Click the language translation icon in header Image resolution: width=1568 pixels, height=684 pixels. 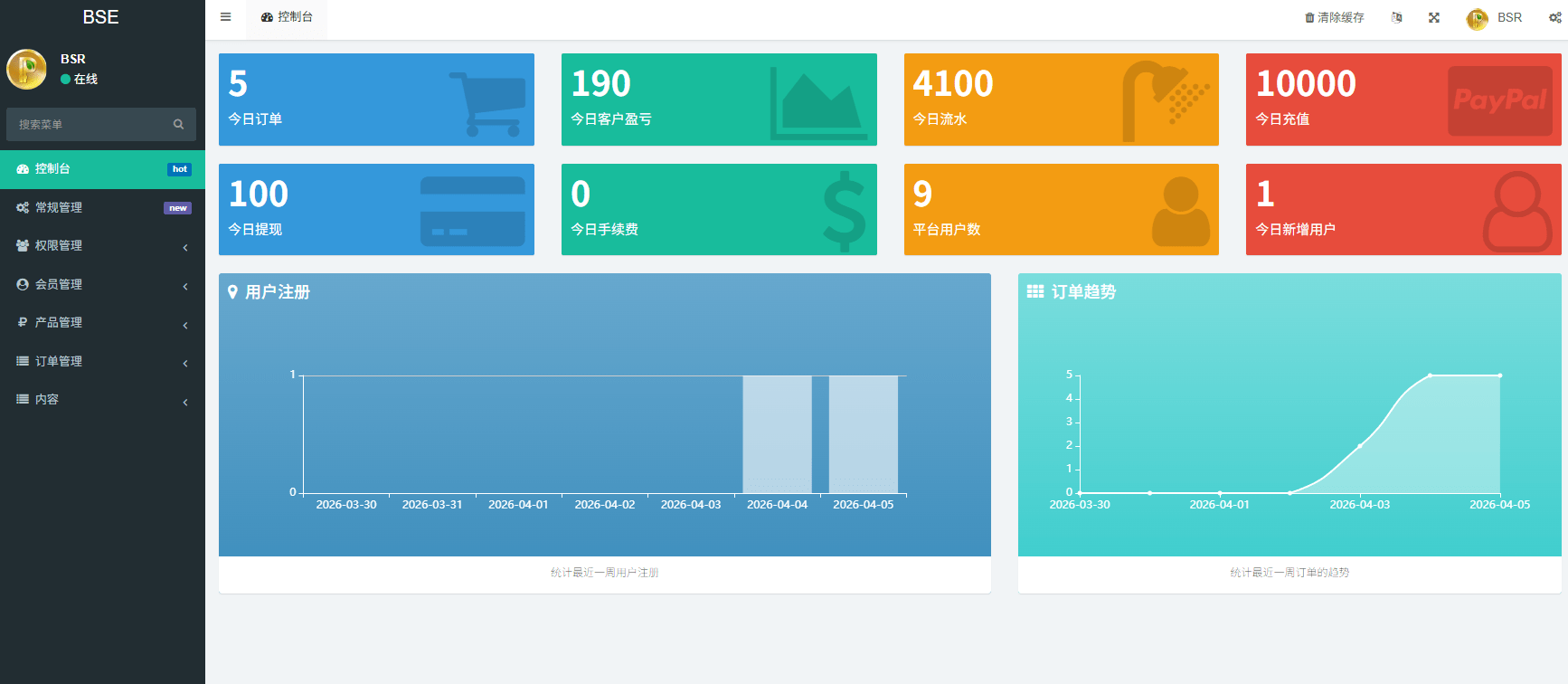[x=1396, y=17]
